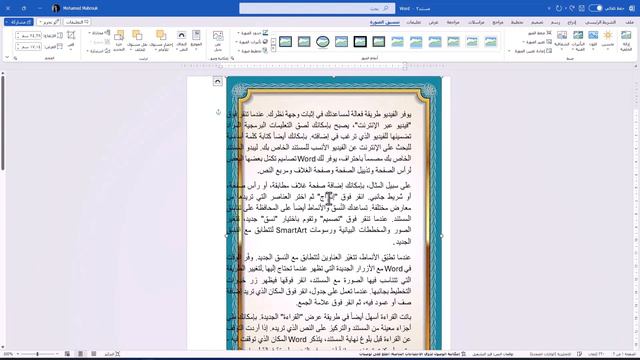The height and width of the screenshot is (360, 640).
Task: Click Change Picture (تغيير الصورة)
Action: [x=538, y=42]
